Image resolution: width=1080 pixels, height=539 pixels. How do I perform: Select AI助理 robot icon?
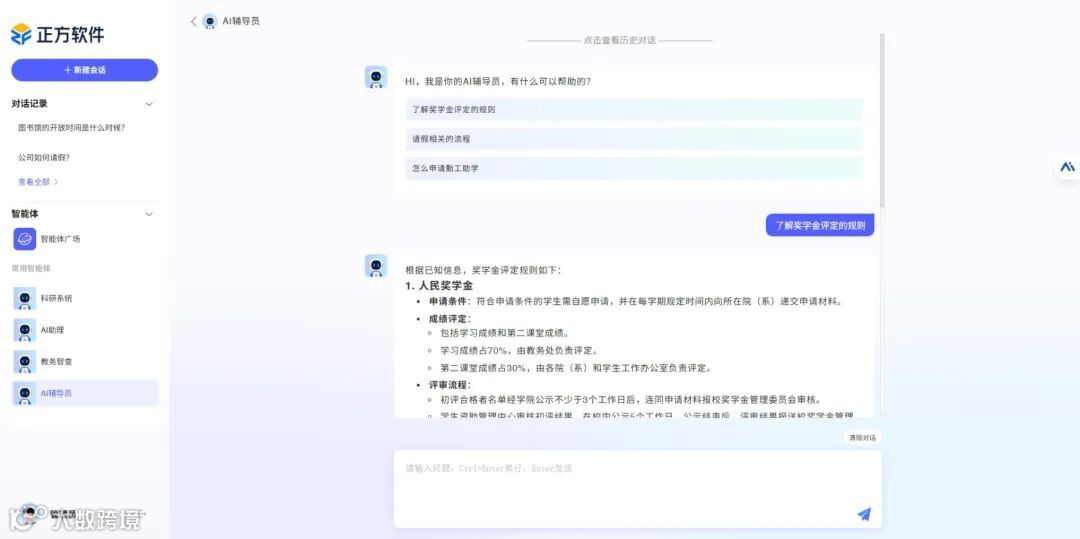[x=25, y=330]
